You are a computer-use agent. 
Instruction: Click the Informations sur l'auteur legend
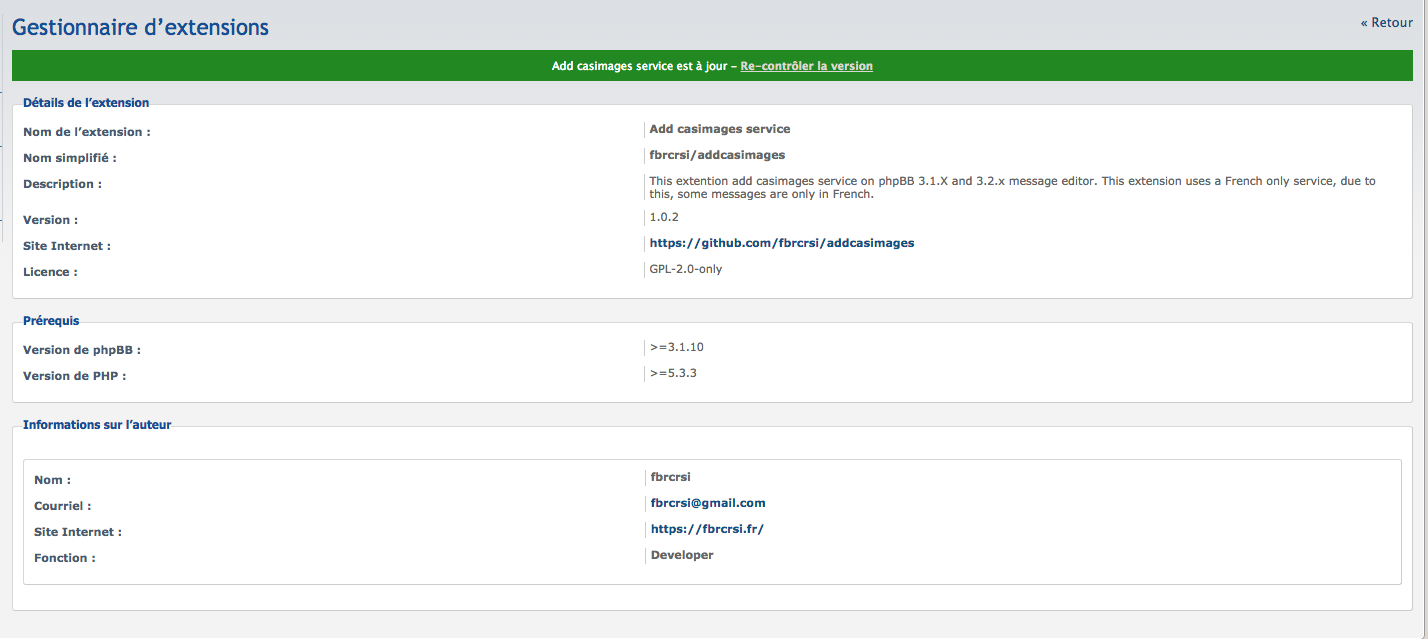click(x=97, y=424)
